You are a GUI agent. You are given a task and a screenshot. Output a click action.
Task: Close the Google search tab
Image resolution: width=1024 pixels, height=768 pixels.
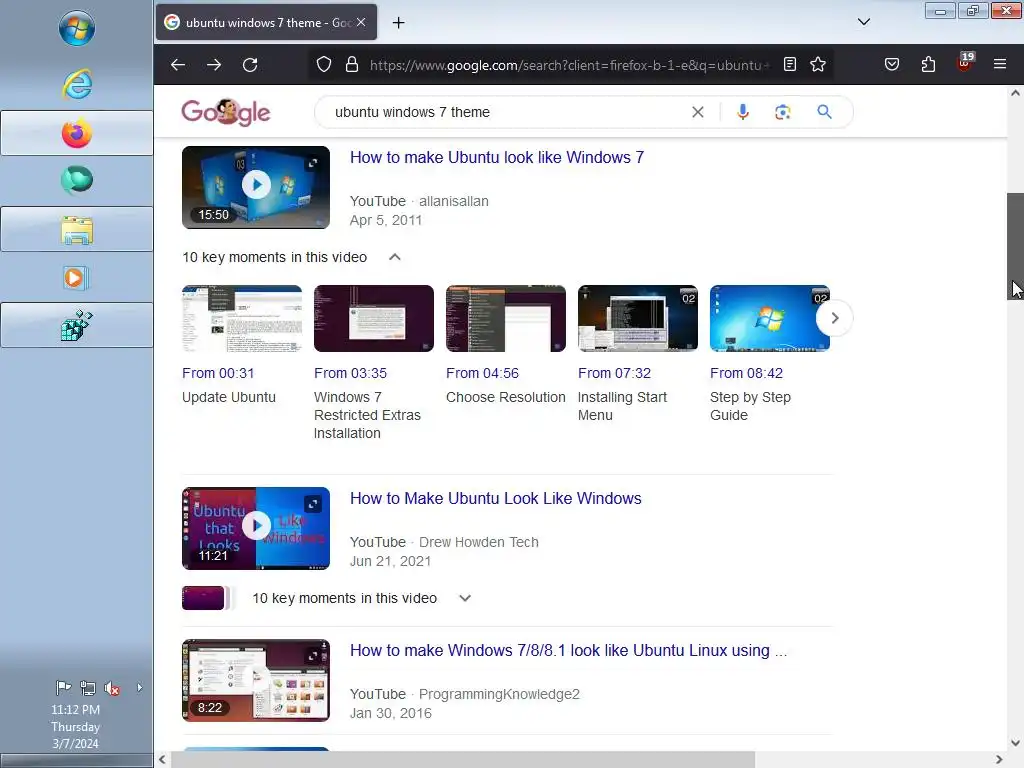(361, 22)
